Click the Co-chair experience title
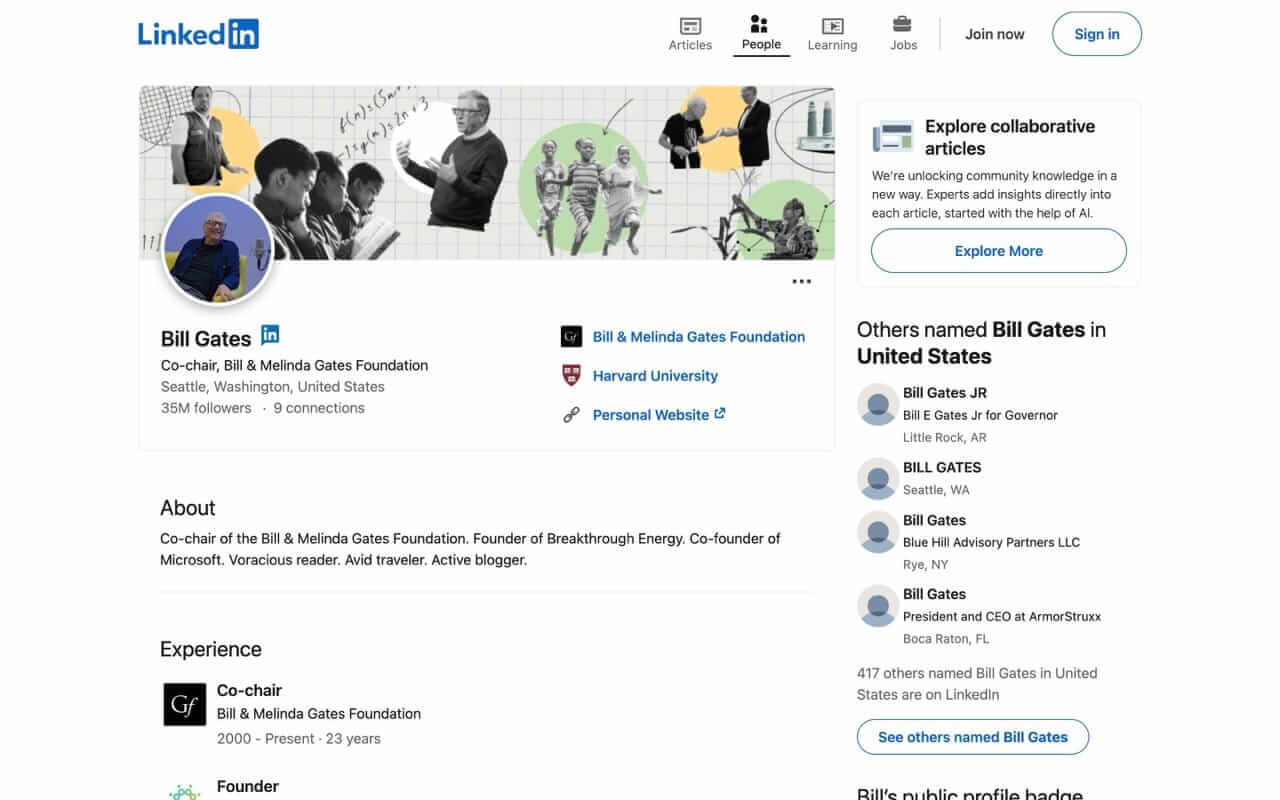 pyautogui.click(x=249, y=690)
